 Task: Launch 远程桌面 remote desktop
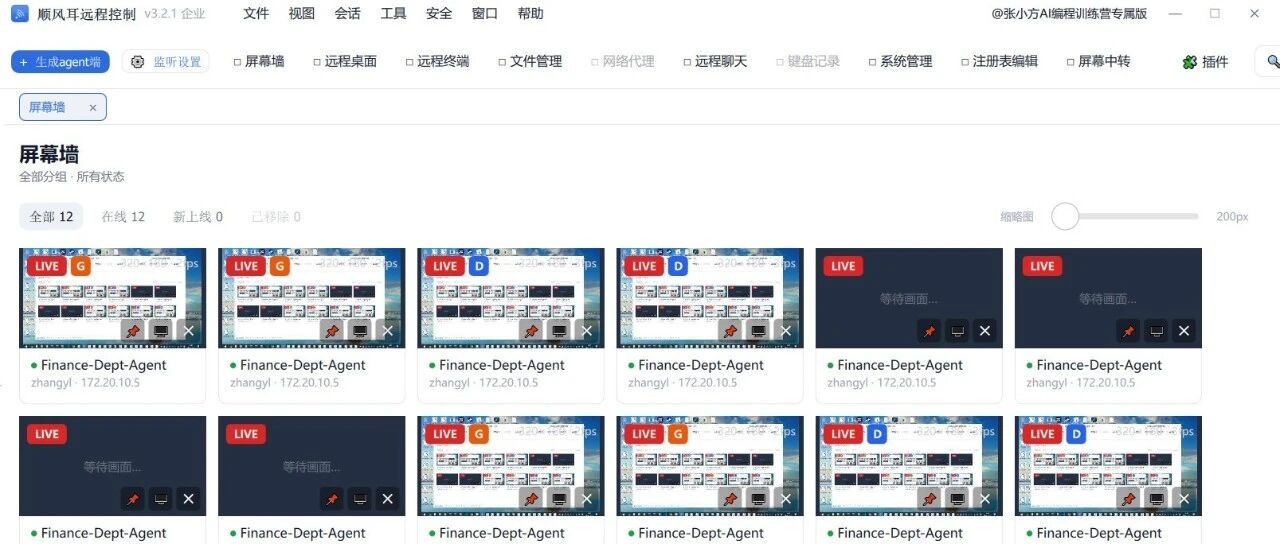tap(345, 61)
